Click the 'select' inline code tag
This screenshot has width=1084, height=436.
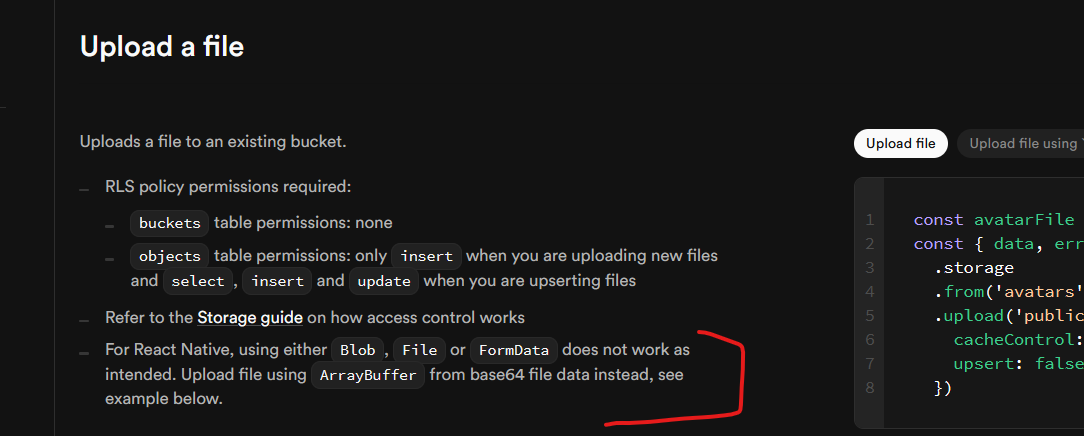[x=198, y=282]
